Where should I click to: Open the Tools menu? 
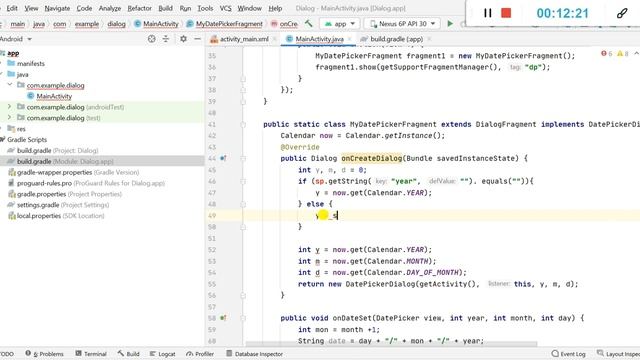coord(205,8)
